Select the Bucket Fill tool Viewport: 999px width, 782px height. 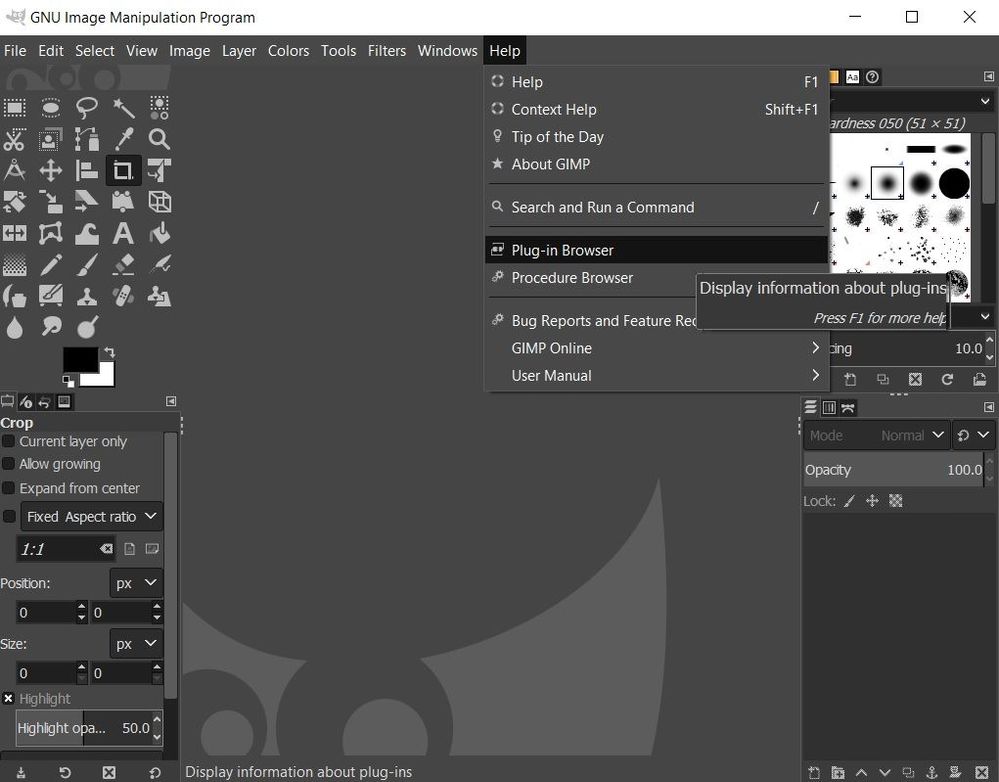(159, 233)
